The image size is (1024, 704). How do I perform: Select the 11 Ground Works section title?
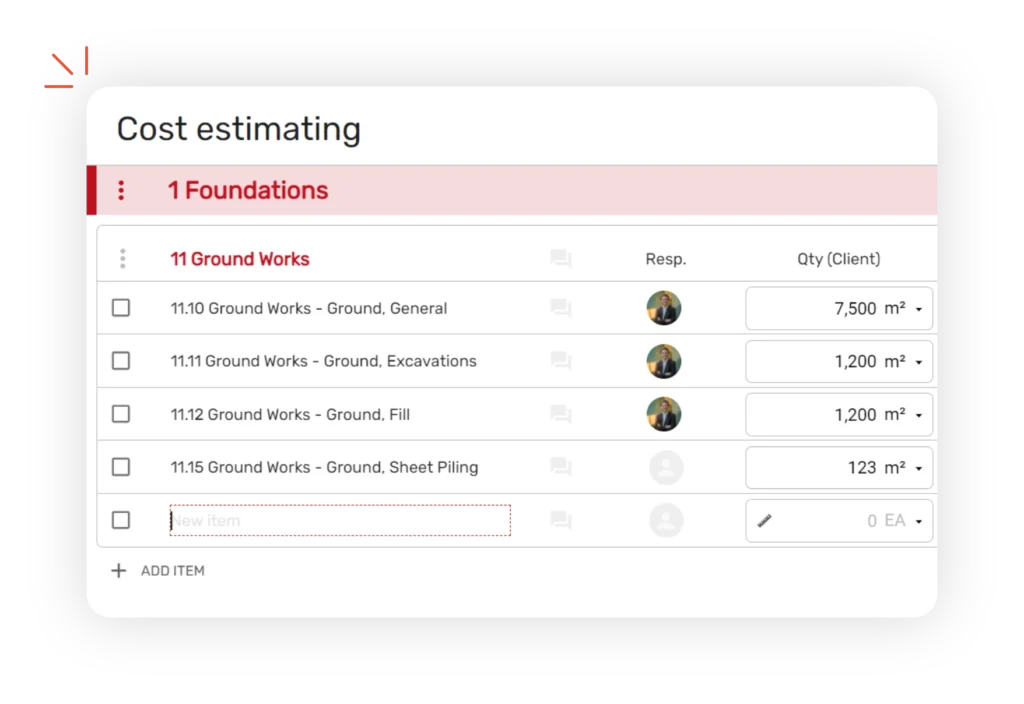pos(240,259)
